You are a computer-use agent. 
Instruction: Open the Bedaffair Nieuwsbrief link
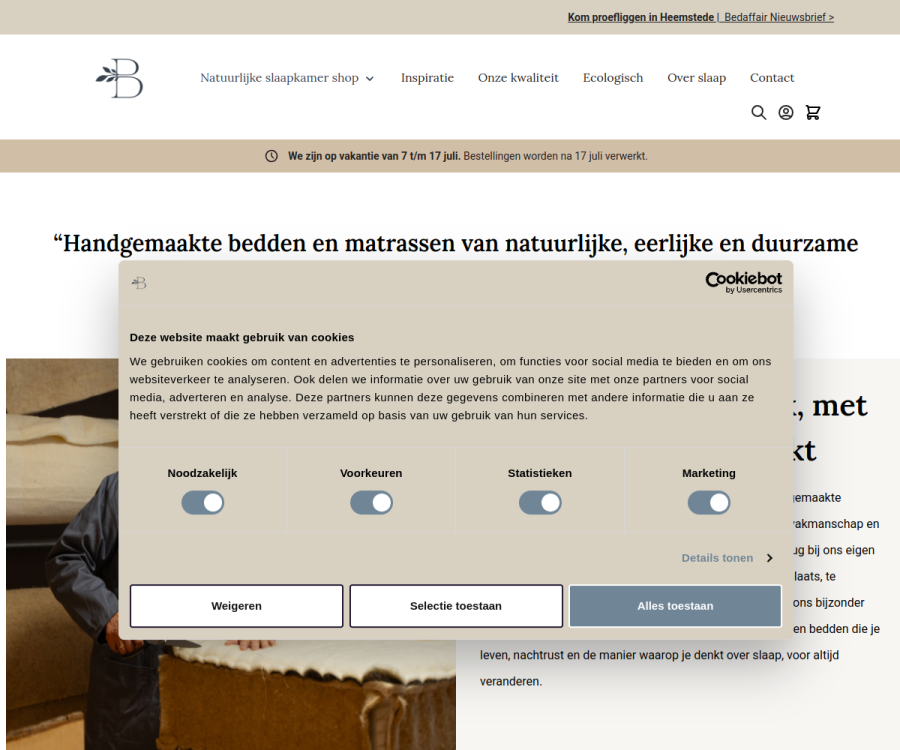click(x=779, y=17)
